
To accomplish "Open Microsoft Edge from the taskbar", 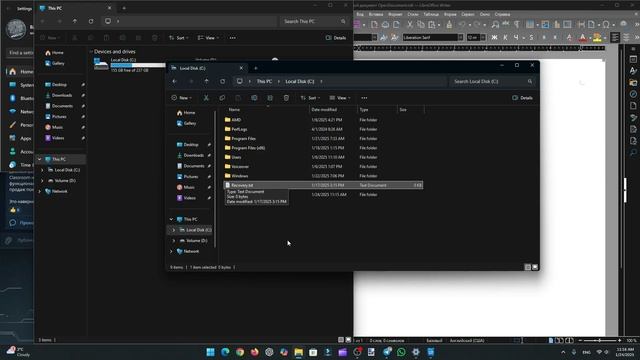I will point(225,352).
